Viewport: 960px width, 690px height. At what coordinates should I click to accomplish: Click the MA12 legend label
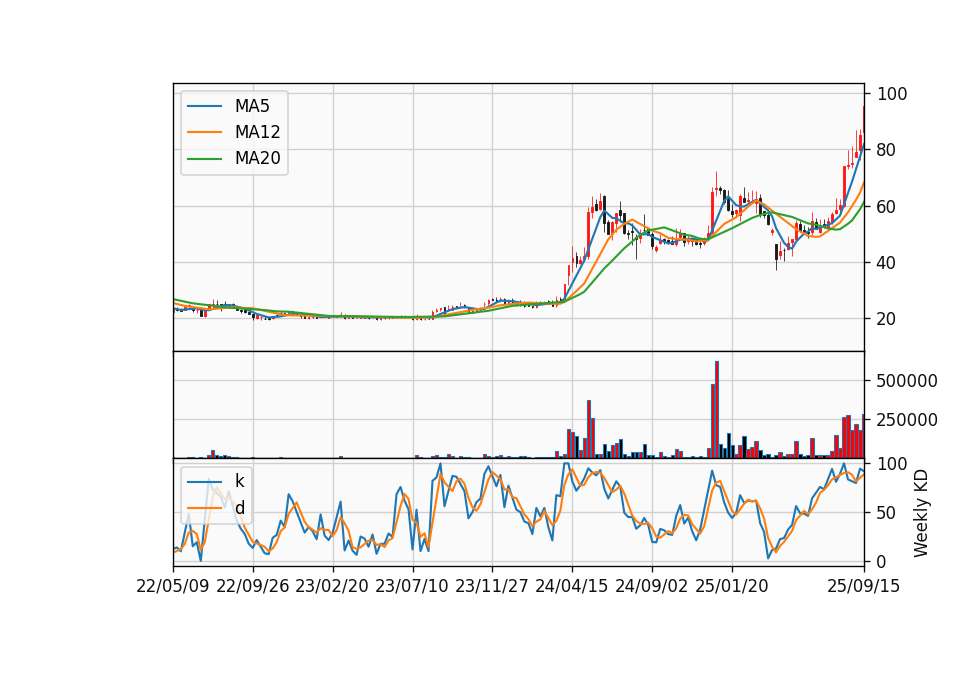click(257, 132)
